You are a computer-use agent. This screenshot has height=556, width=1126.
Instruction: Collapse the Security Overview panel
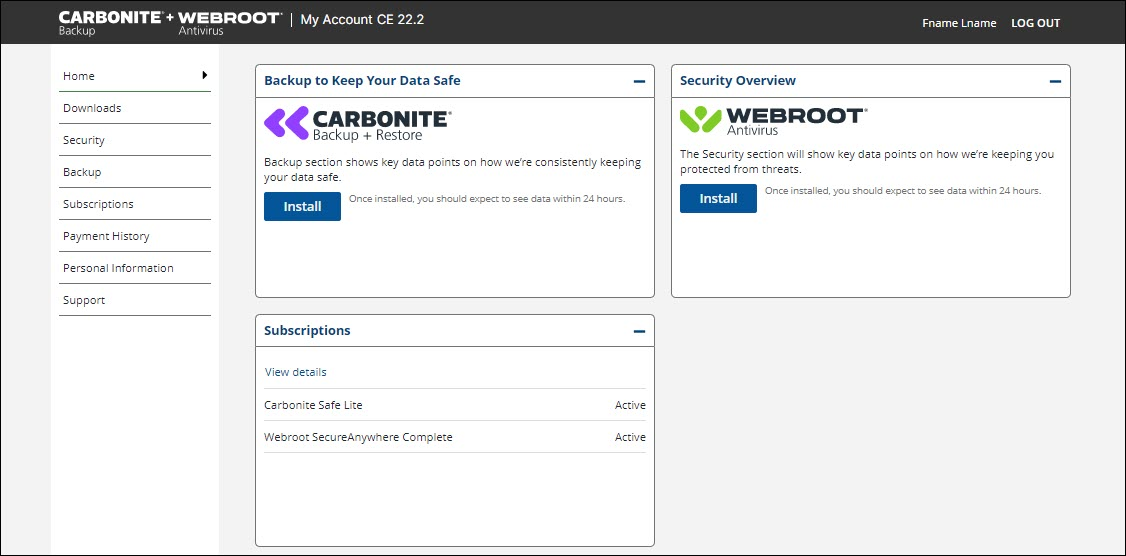pos(1055,81)
